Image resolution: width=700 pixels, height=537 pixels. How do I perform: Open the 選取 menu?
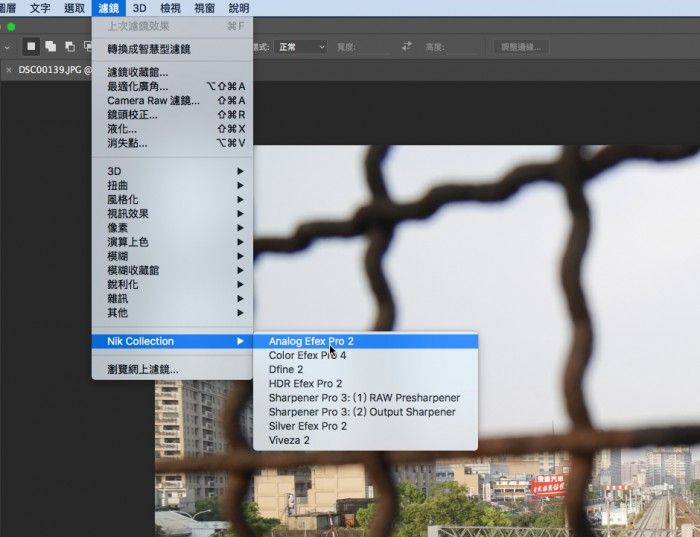74,8
